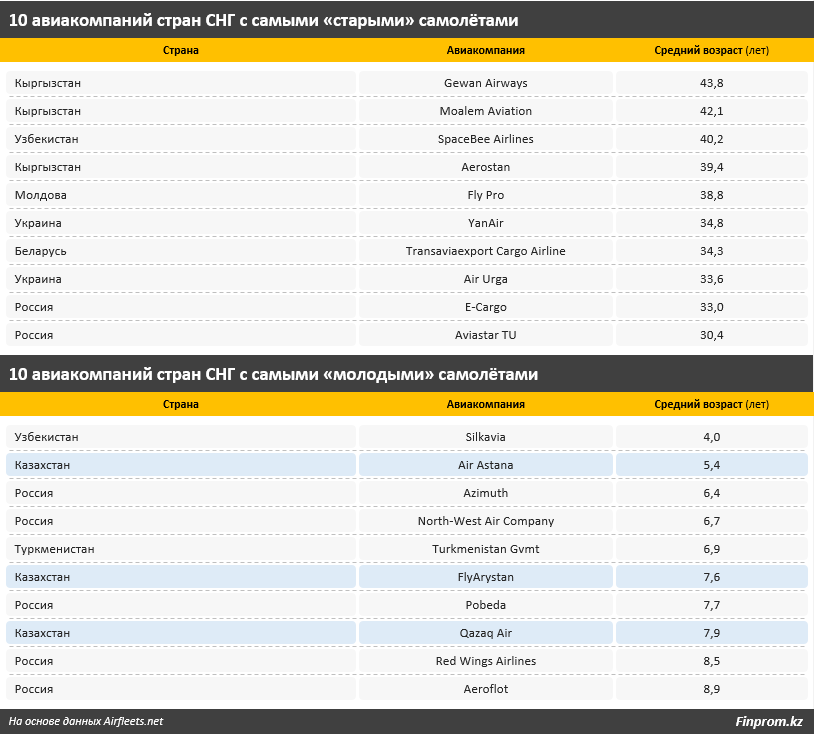
Task: Click the Aeroflot age value 8,9
Action: tap(711, 689)
